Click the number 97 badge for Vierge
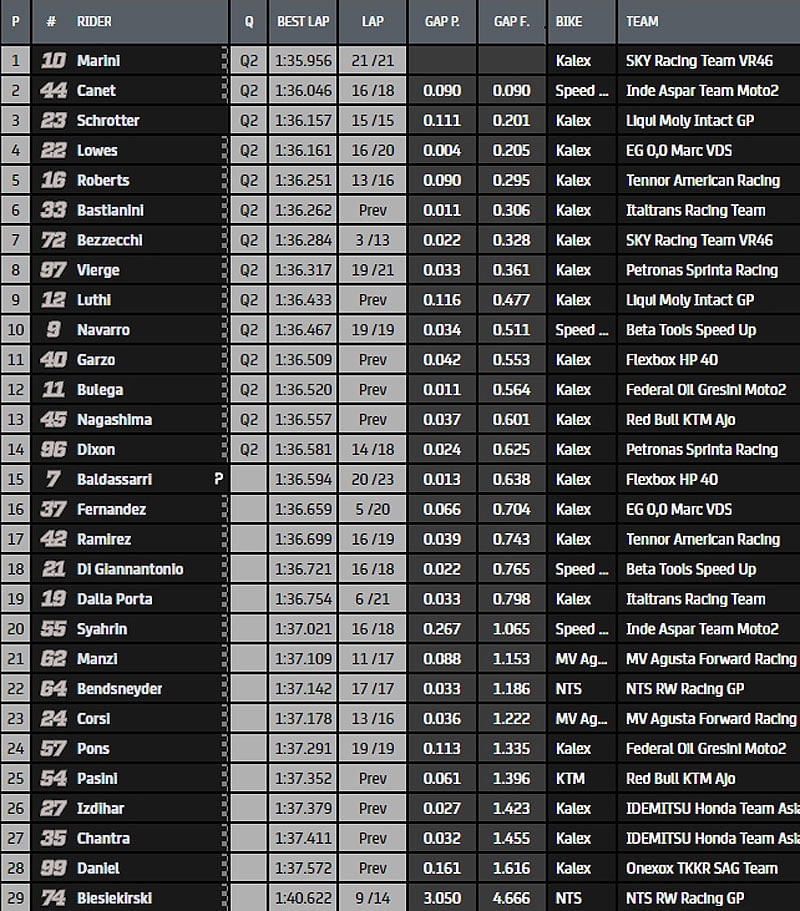 point(53,271)
